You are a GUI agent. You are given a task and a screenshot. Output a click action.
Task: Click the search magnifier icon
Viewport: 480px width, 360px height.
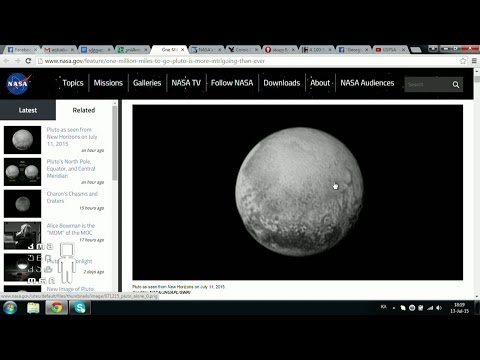(x=456, y=85)
